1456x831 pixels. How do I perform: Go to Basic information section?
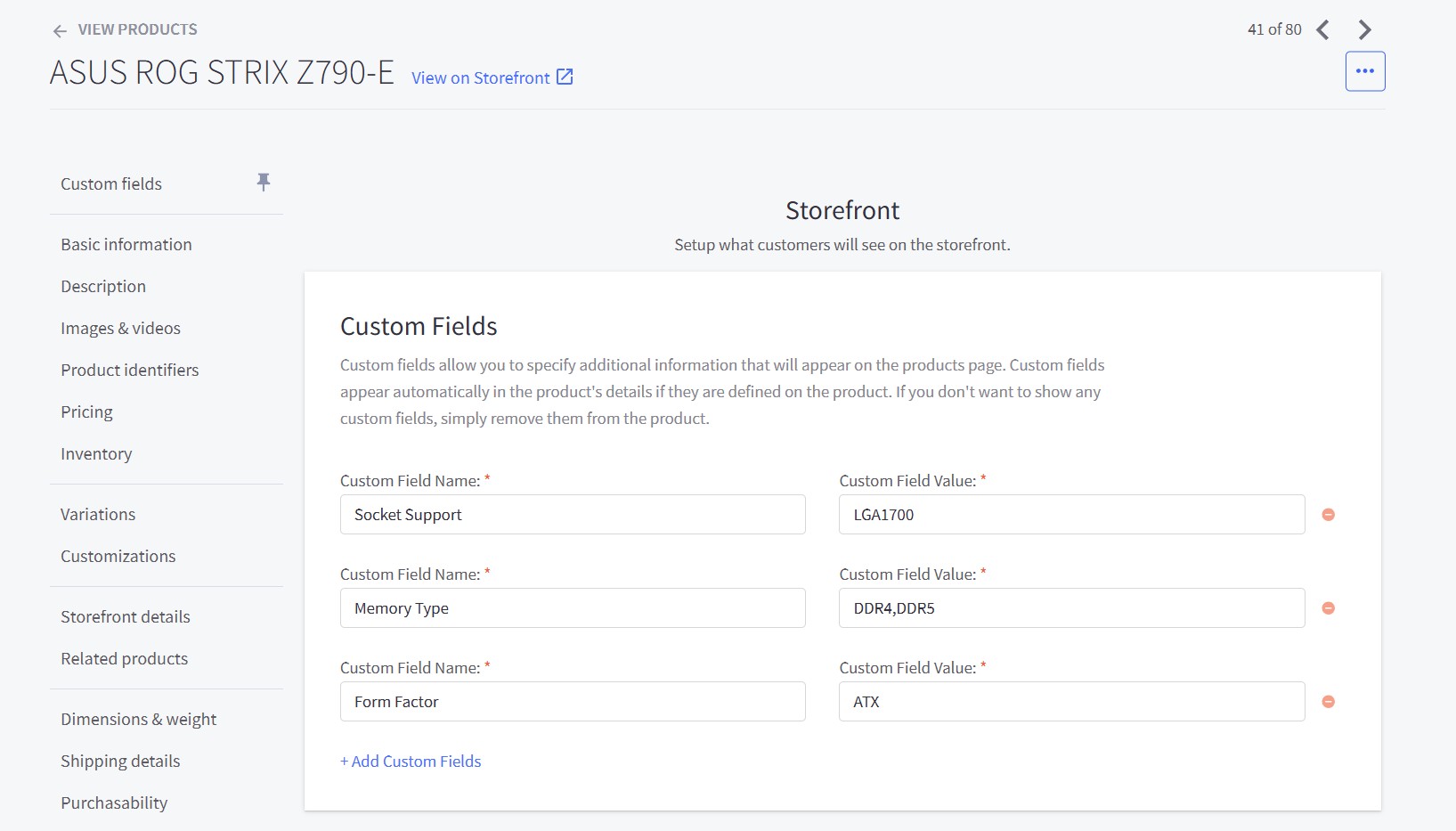pyautogui.click(x=126, y=245)
